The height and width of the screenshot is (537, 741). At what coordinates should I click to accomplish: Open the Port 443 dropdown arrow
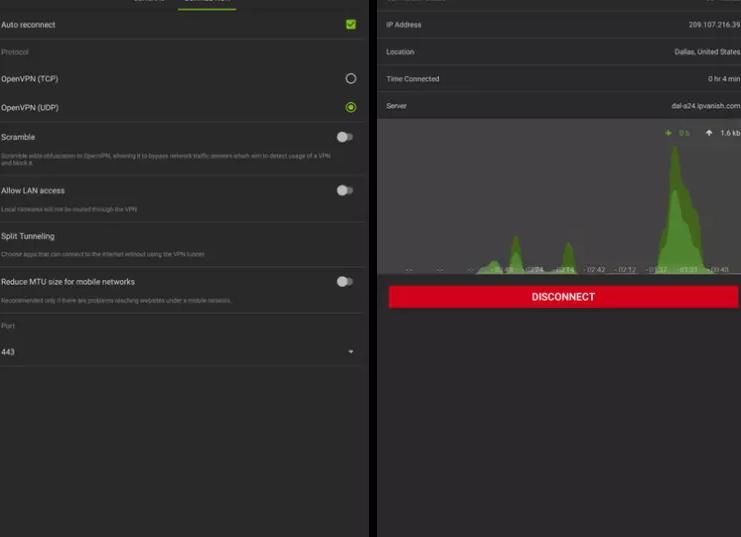point(350,352)
